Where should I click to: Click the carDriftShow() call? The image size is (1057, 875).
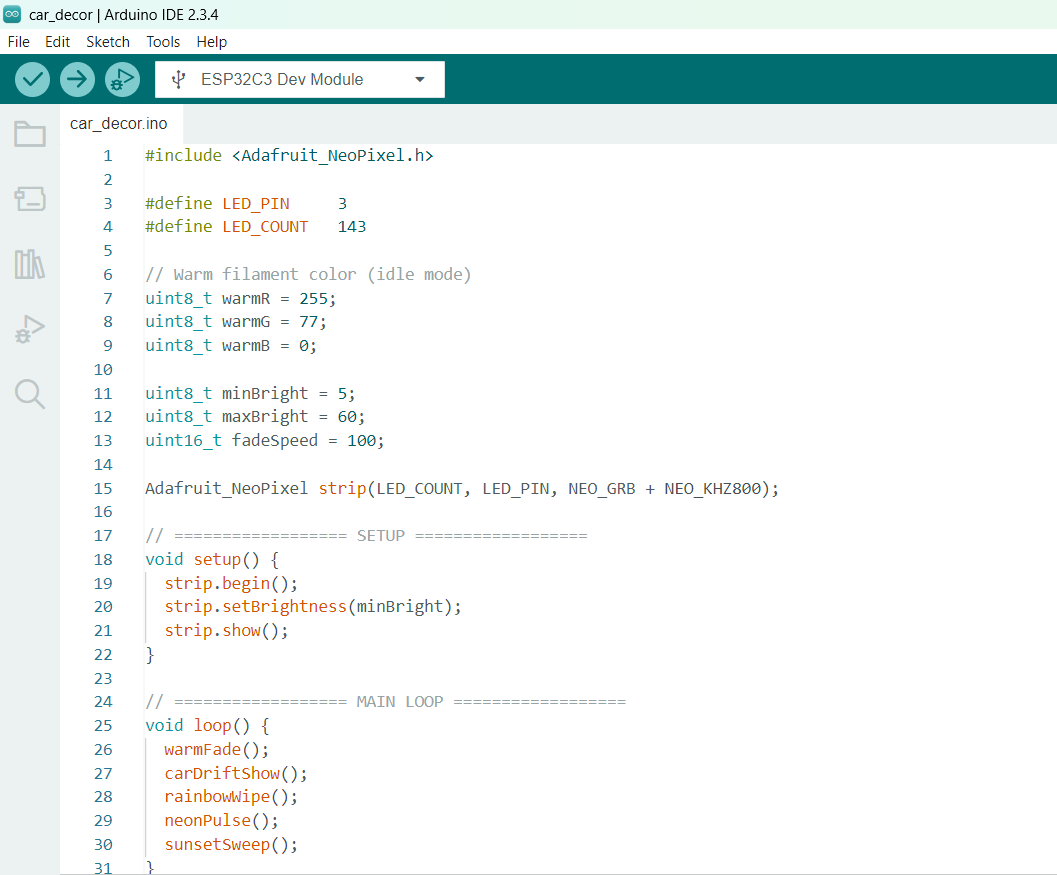coord(236,774)
